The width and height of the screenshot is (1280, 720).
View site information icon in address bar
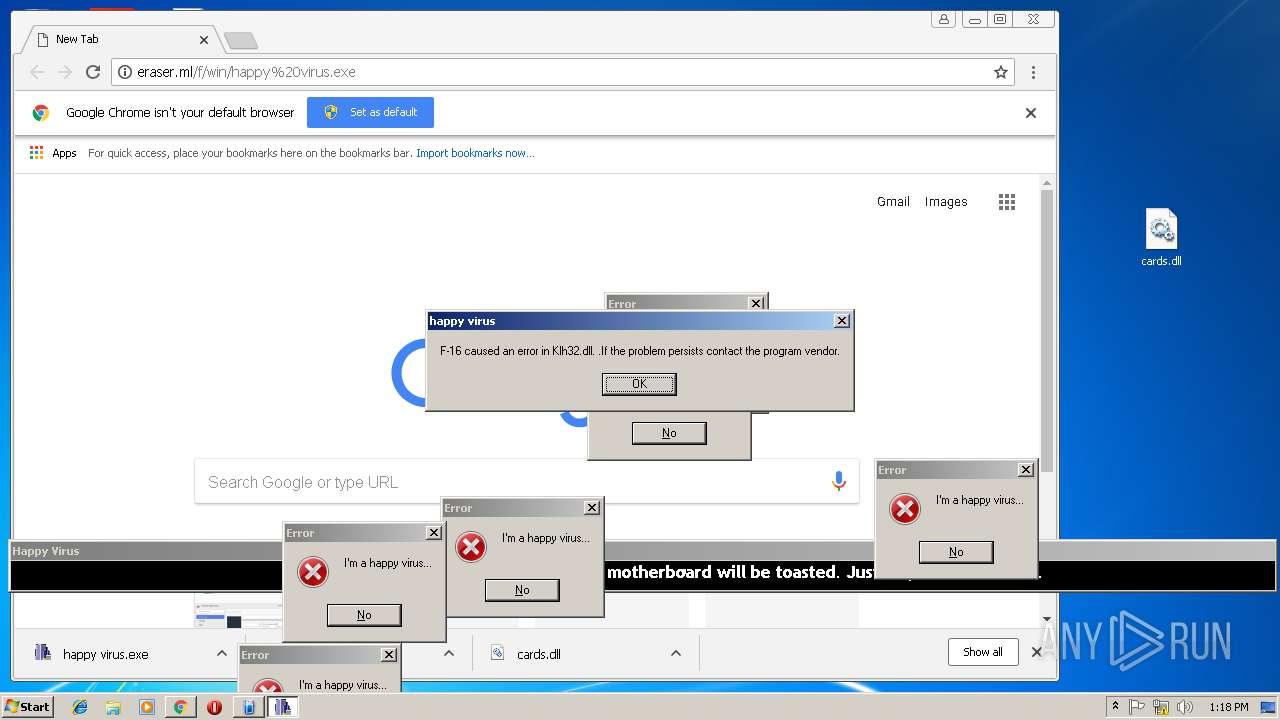click(125, 72)
